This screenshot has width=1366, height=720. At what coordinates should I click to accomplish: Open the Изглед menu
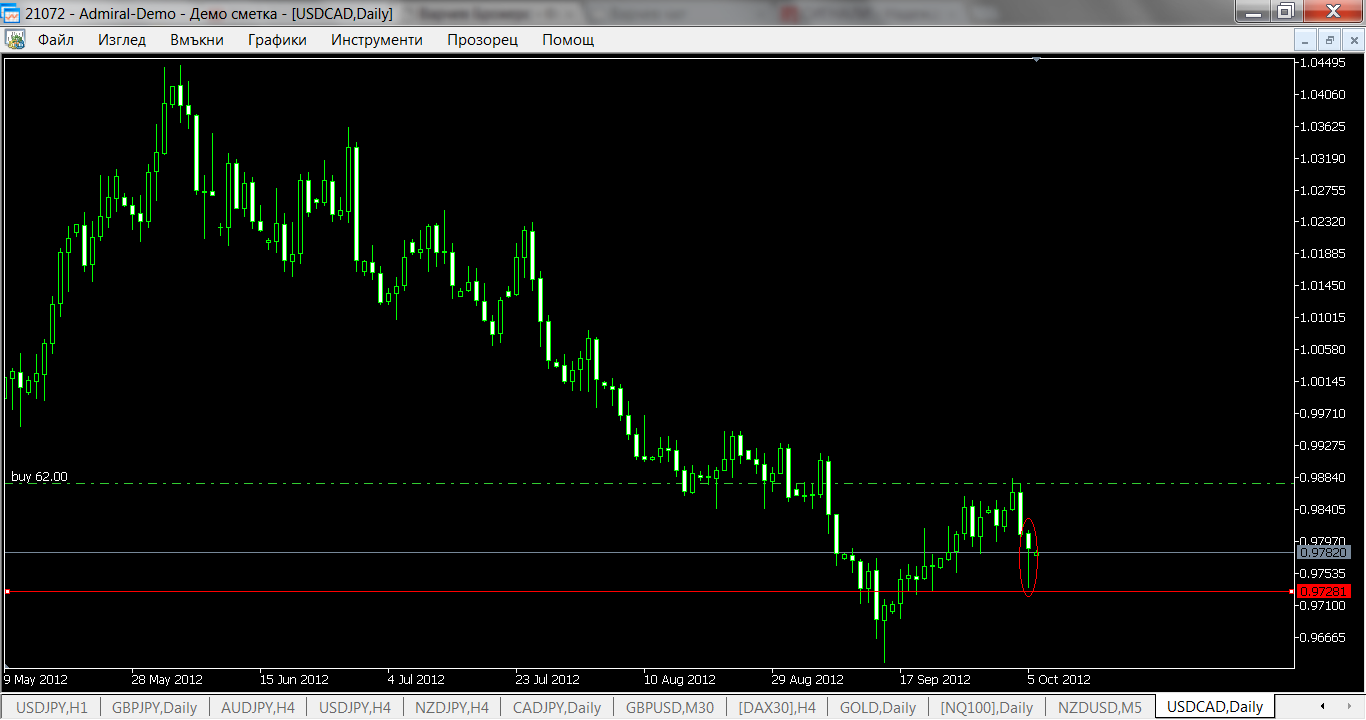tap(122, 40)
